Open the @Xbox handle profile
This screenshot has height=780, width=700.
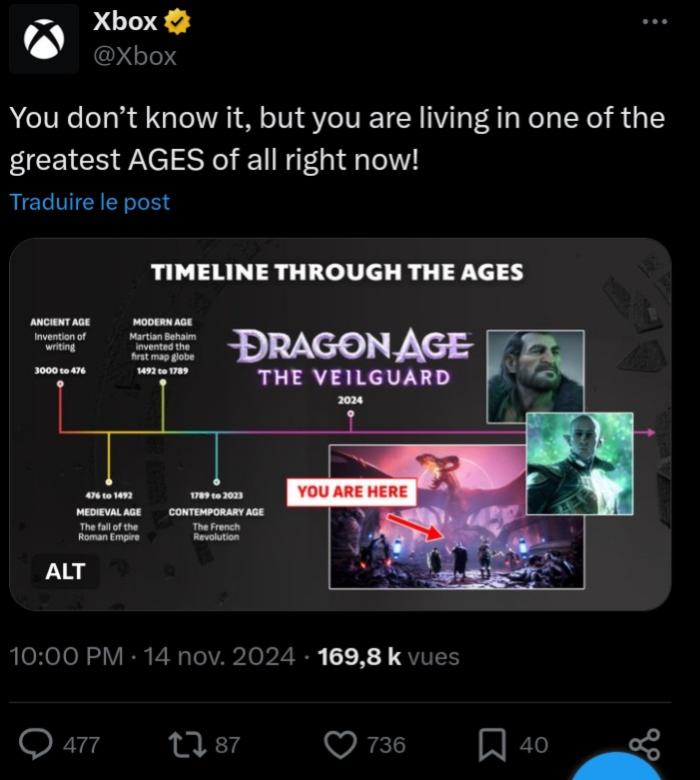coord(134,56)
